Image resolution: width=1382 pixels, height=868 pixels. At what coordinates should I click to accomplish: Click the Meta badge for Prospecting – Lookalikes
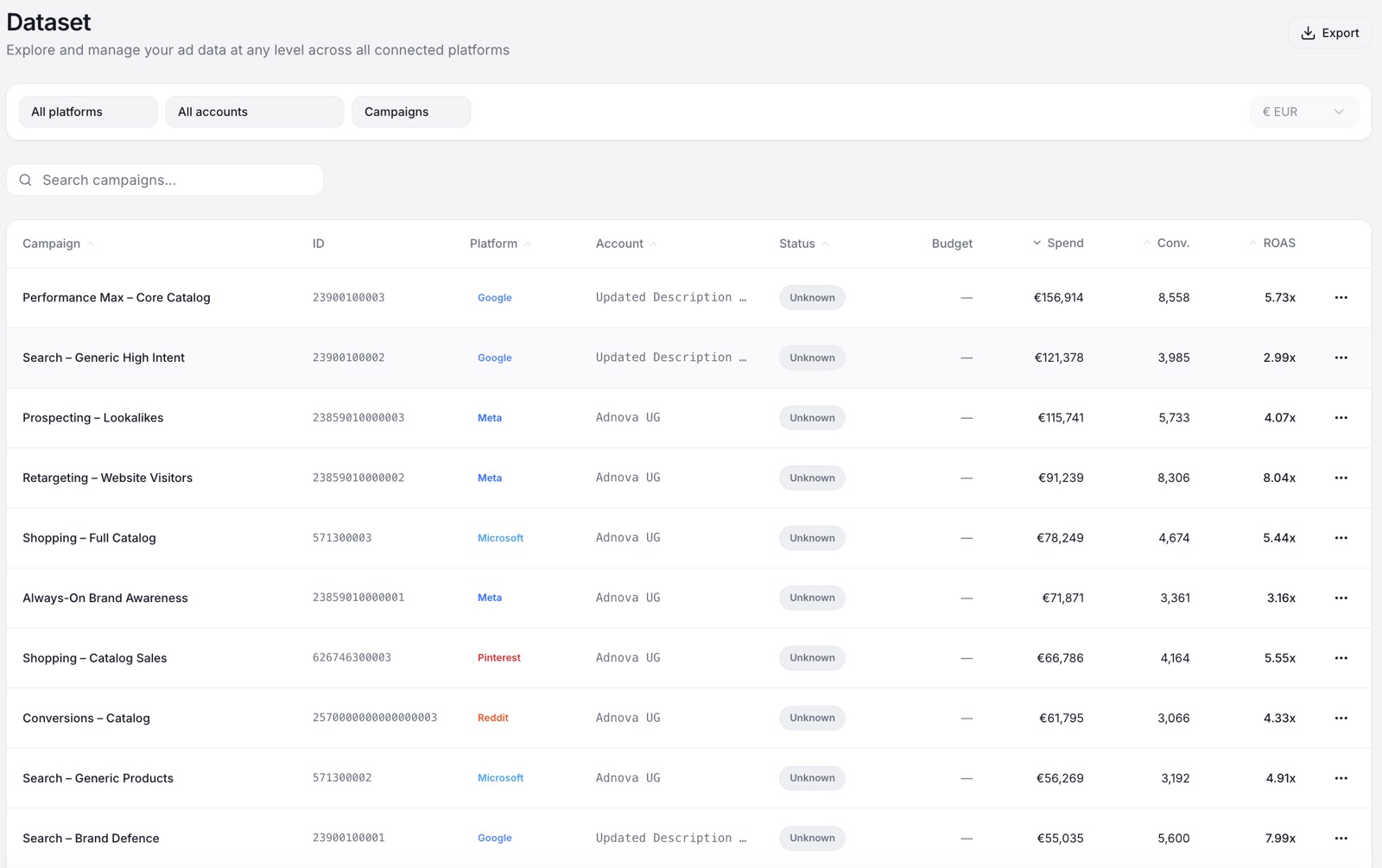pyautogui.click(x=490, y=417)
